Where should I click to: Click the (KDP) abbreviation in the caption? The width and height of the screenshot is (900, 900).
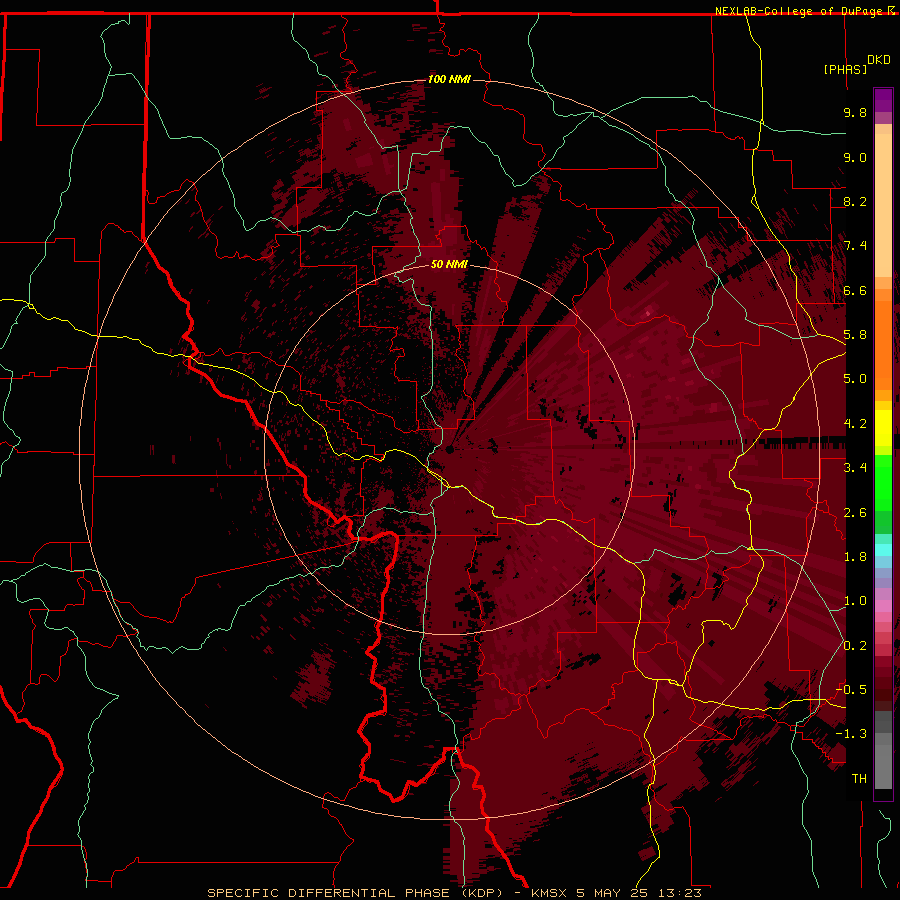(482, 893)
